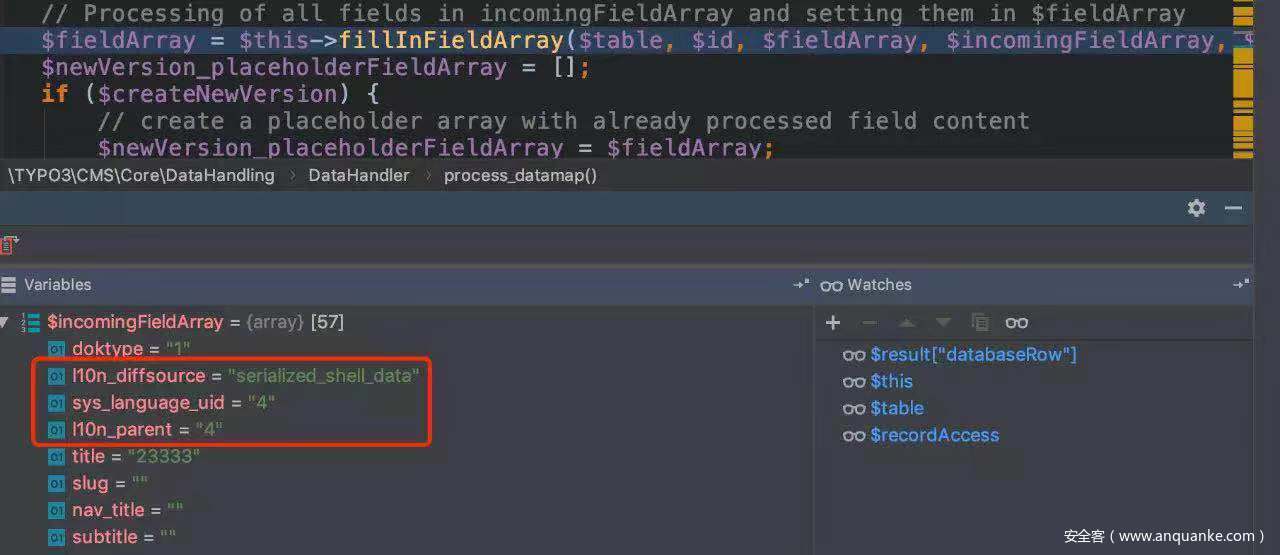Move selected watch down

coord(943,322)
